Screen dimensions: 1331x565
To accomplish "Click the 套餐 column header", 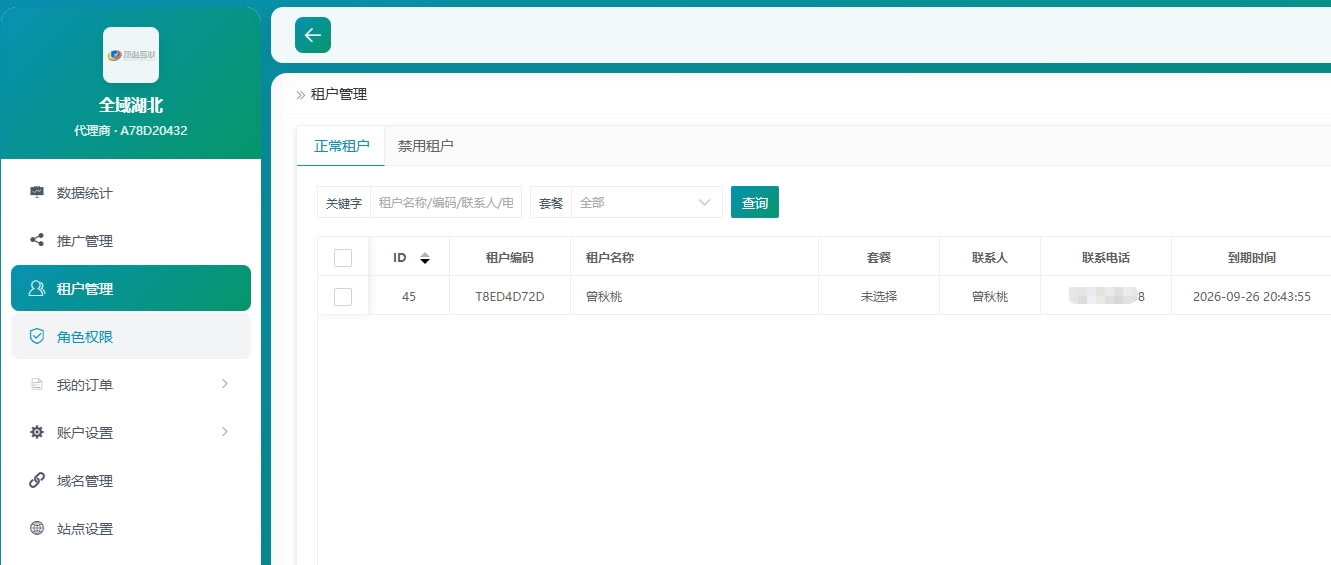I will pyautogui.click(x=879, y=258).
